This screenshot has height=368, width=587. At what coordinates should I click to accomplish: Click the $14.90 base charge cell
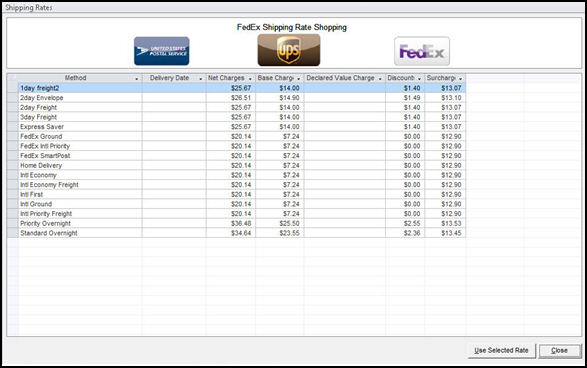click(x=280, y=98)
